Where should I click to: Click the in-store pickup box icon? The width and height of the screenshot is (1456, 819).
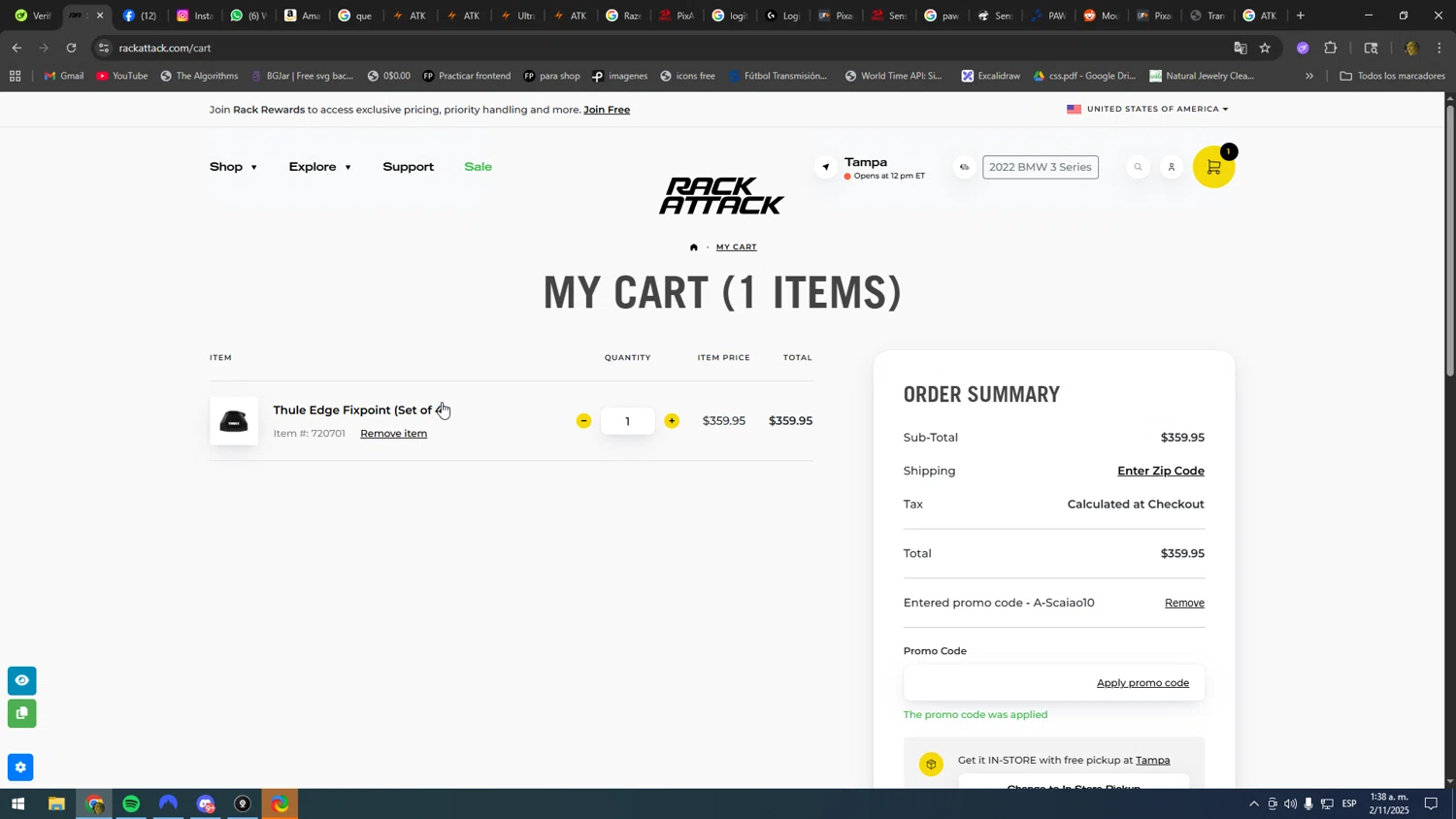[931, 765]
